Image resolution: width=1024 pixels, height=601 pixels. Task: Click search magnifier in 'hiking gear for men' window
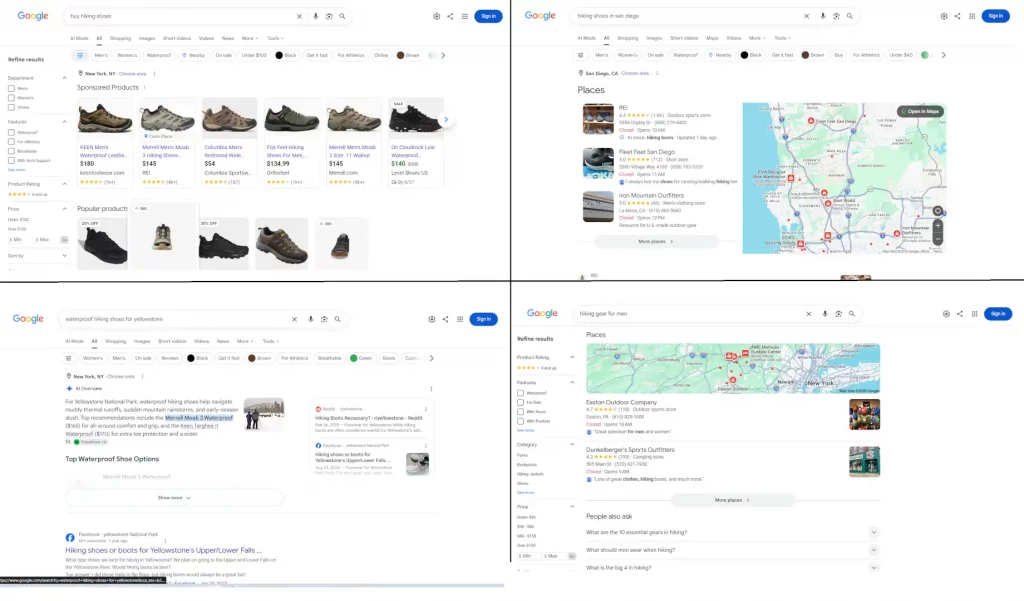click(x=852, y=314)
